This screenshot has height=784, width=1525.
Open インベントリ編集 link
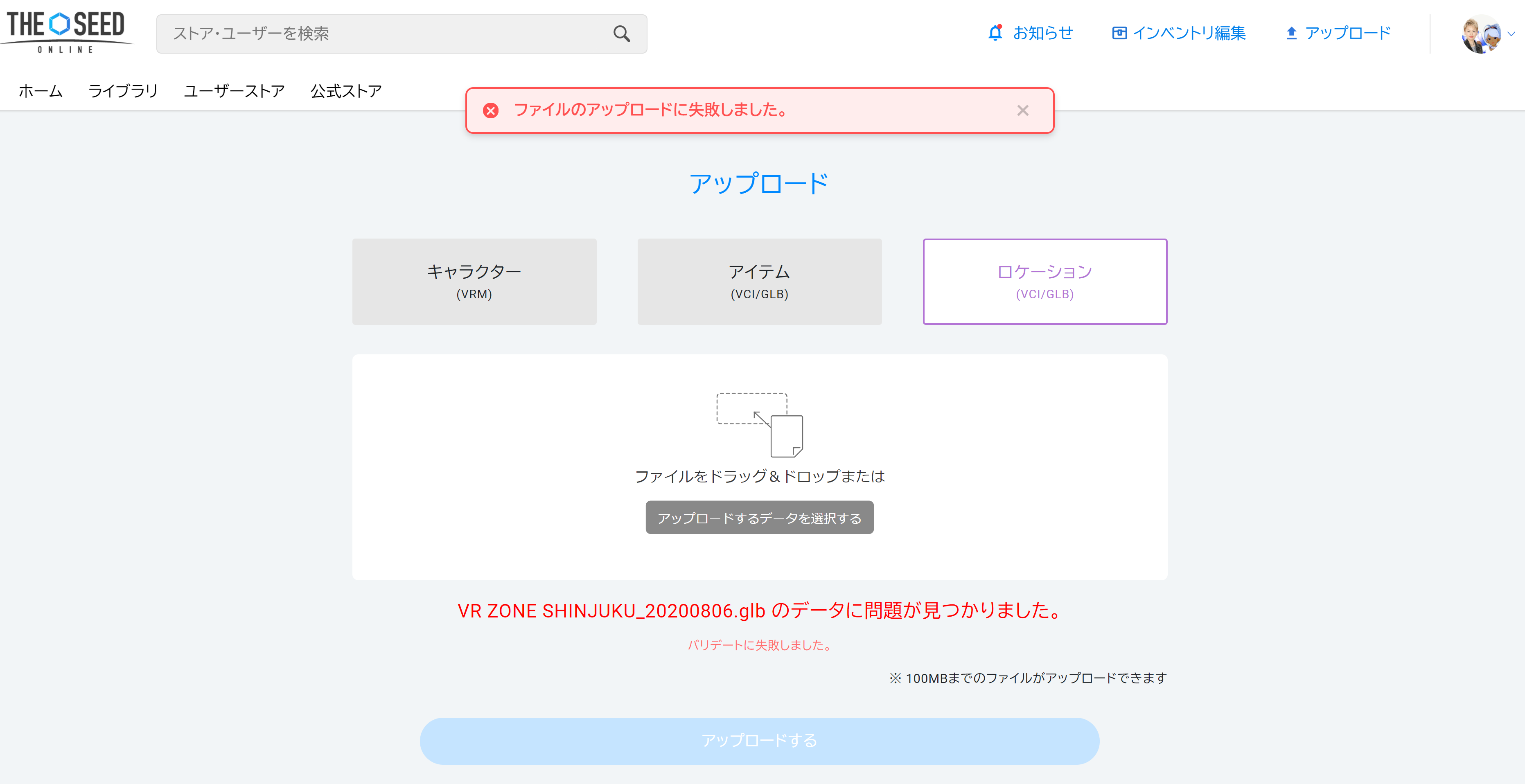click(x=1189, y=33)
